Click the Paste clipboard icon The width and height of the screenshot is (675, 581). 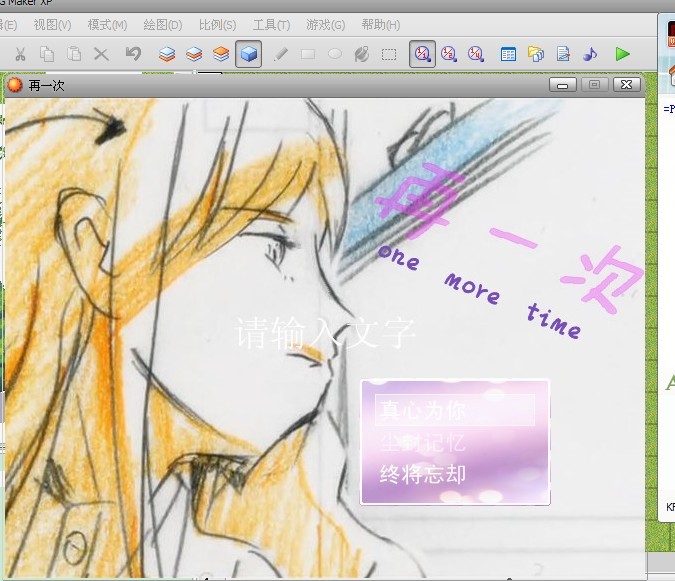(x=74, y=54)
